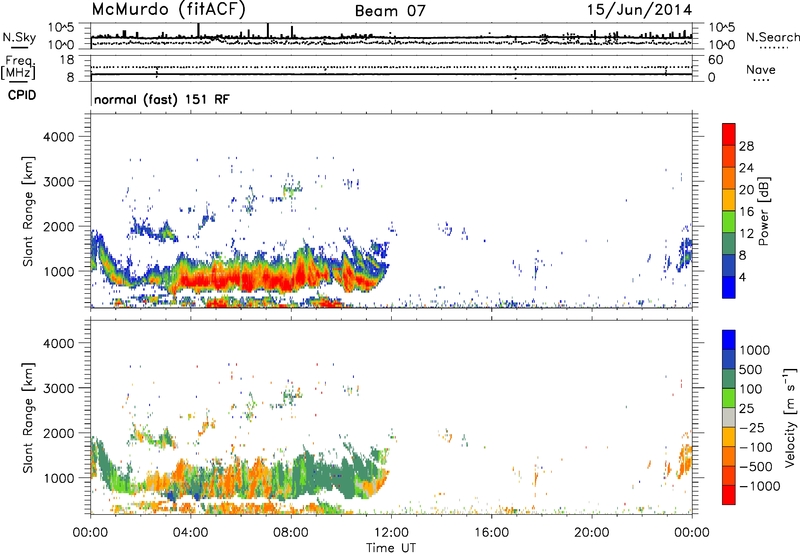Pick the dark blue 4–8 dB power colorbar segment

(729, 266)
